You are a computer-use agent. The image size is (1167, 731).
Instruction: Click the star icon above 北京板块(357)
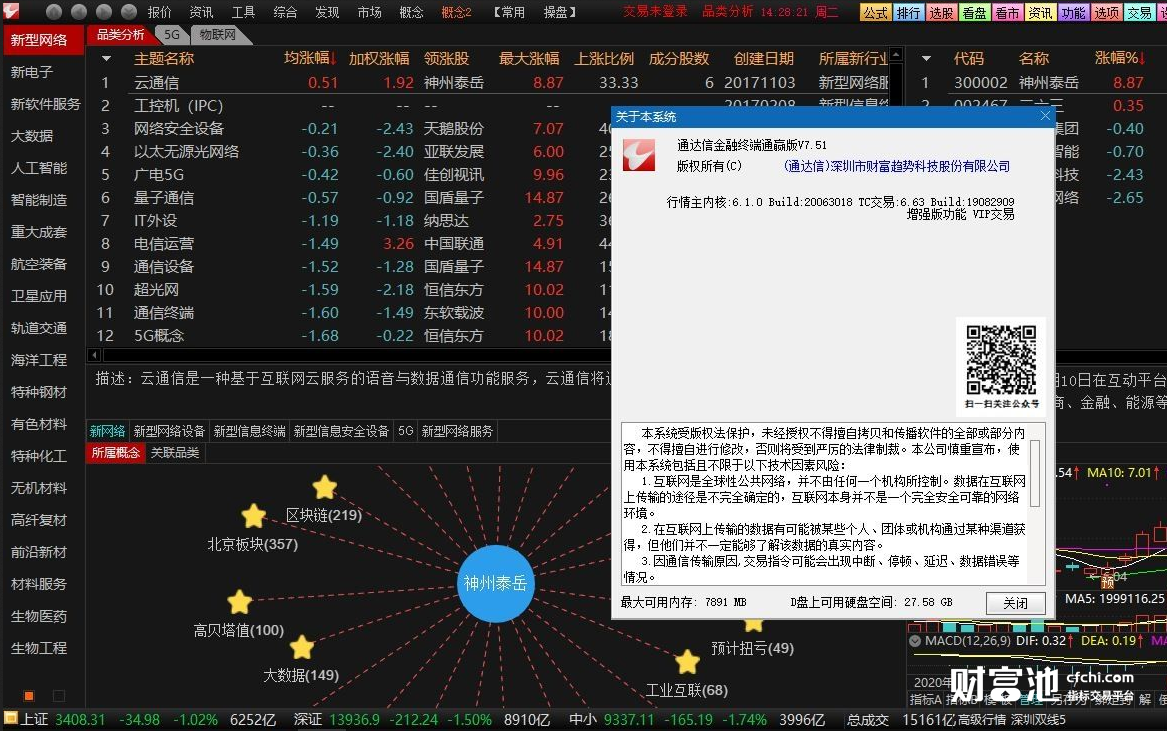(x=254, y=516)
